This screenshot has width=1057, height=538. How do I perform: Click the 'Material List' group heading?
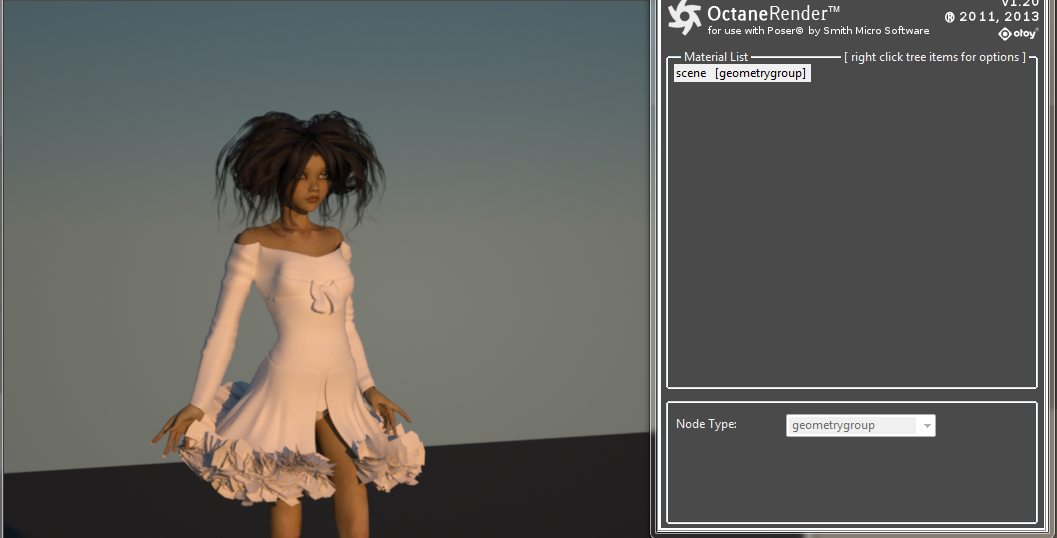pos(715,57)
